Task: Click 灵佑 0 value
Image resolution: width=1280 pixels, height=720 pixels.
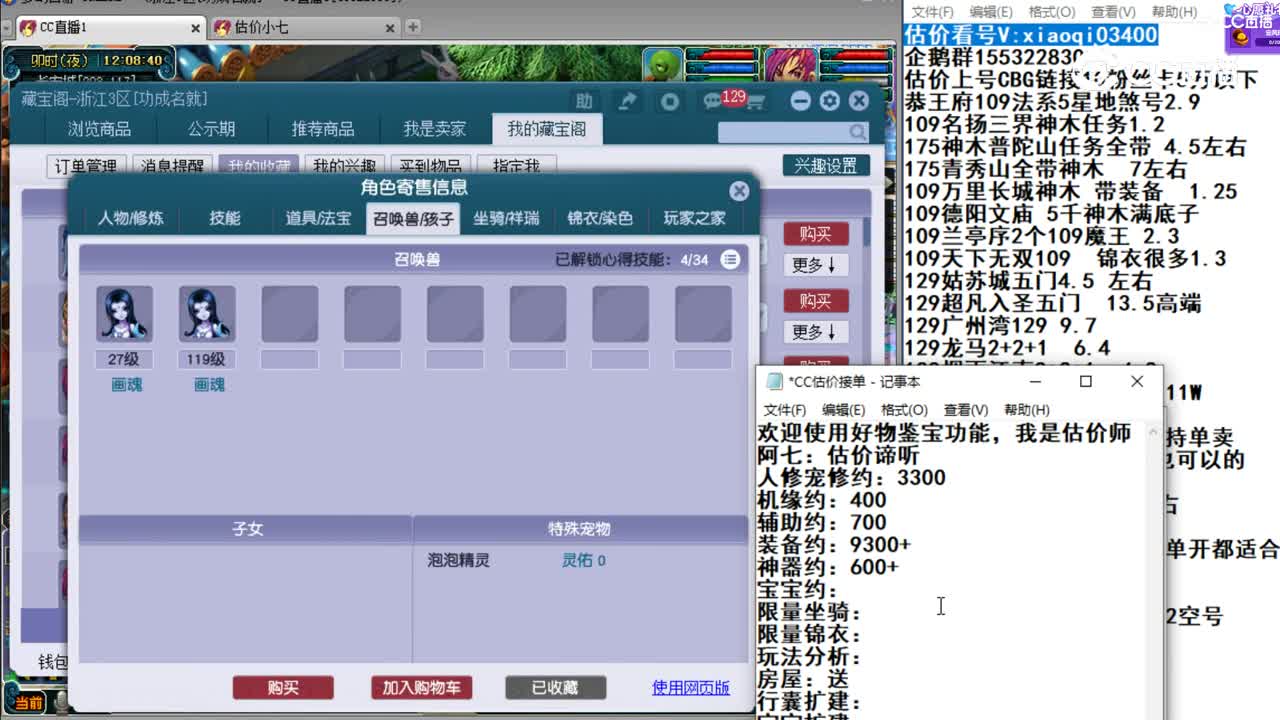Action: [x=583, y=561]
